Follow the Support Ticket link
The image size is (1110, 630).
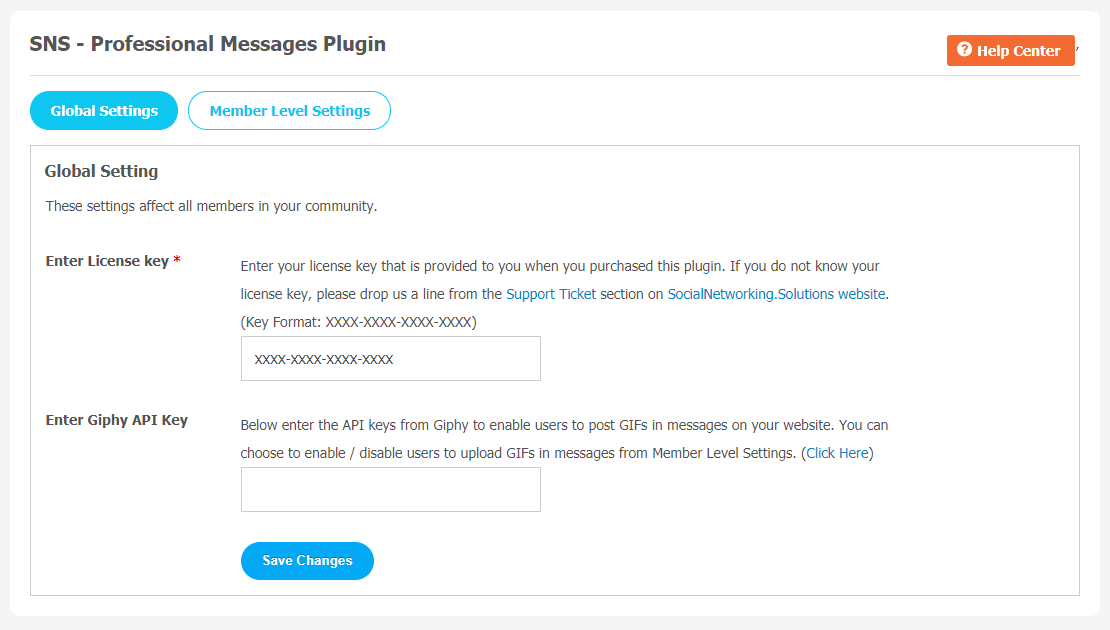pos(551,294)
